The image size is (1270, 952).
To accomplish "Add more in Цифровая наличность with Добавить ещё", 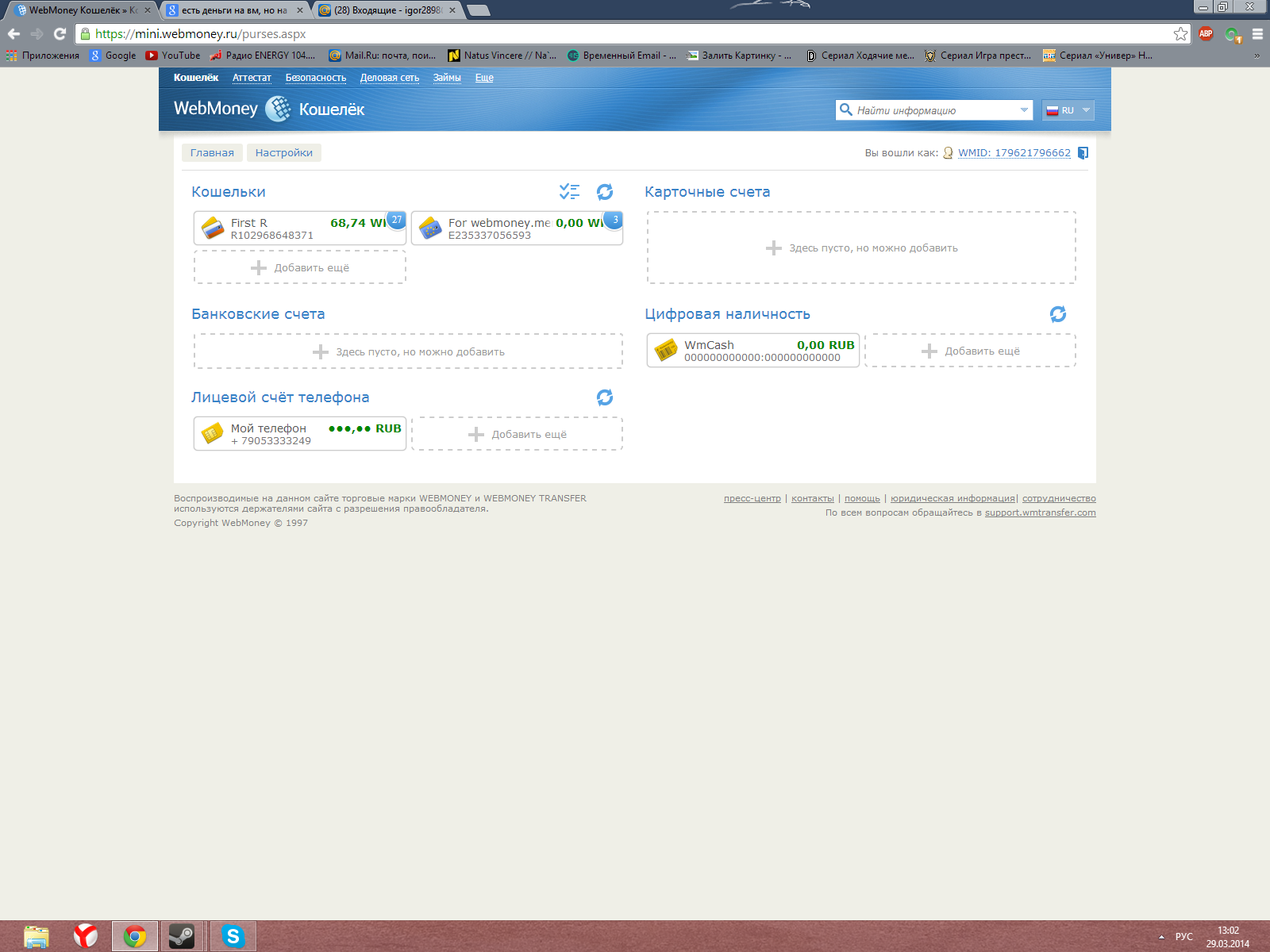I will pyautogui.click(x=970, y=351).
